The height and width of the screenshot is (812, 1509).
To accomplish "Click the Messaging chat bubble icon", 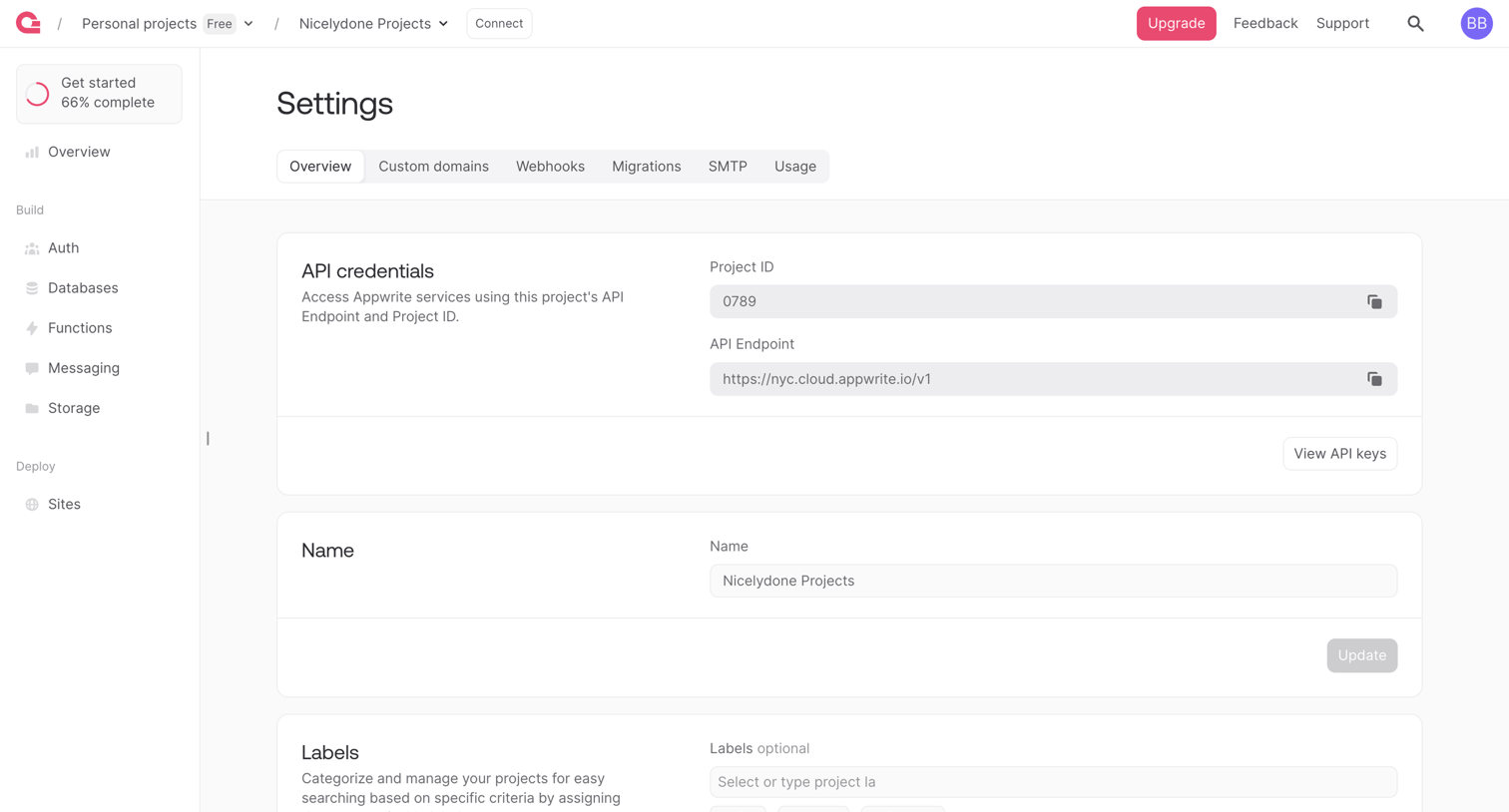I will click(32, 368).
